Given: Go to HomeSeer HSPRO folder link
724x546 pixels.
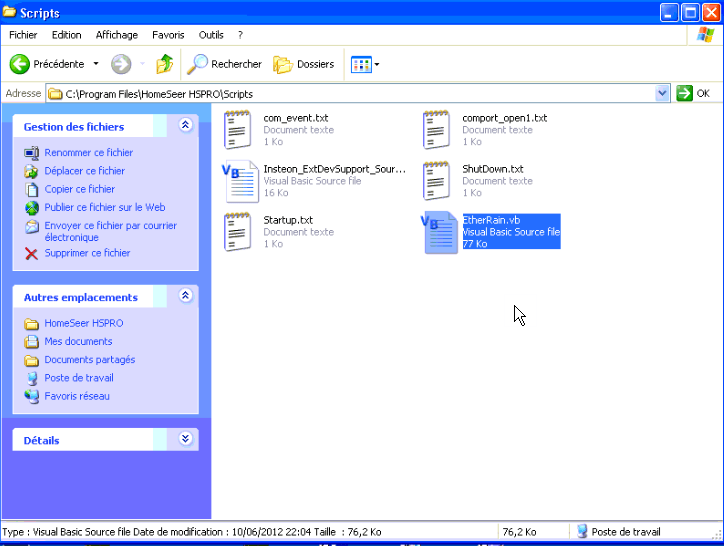Looking at the screenshot, I should [x=84, y=323].
